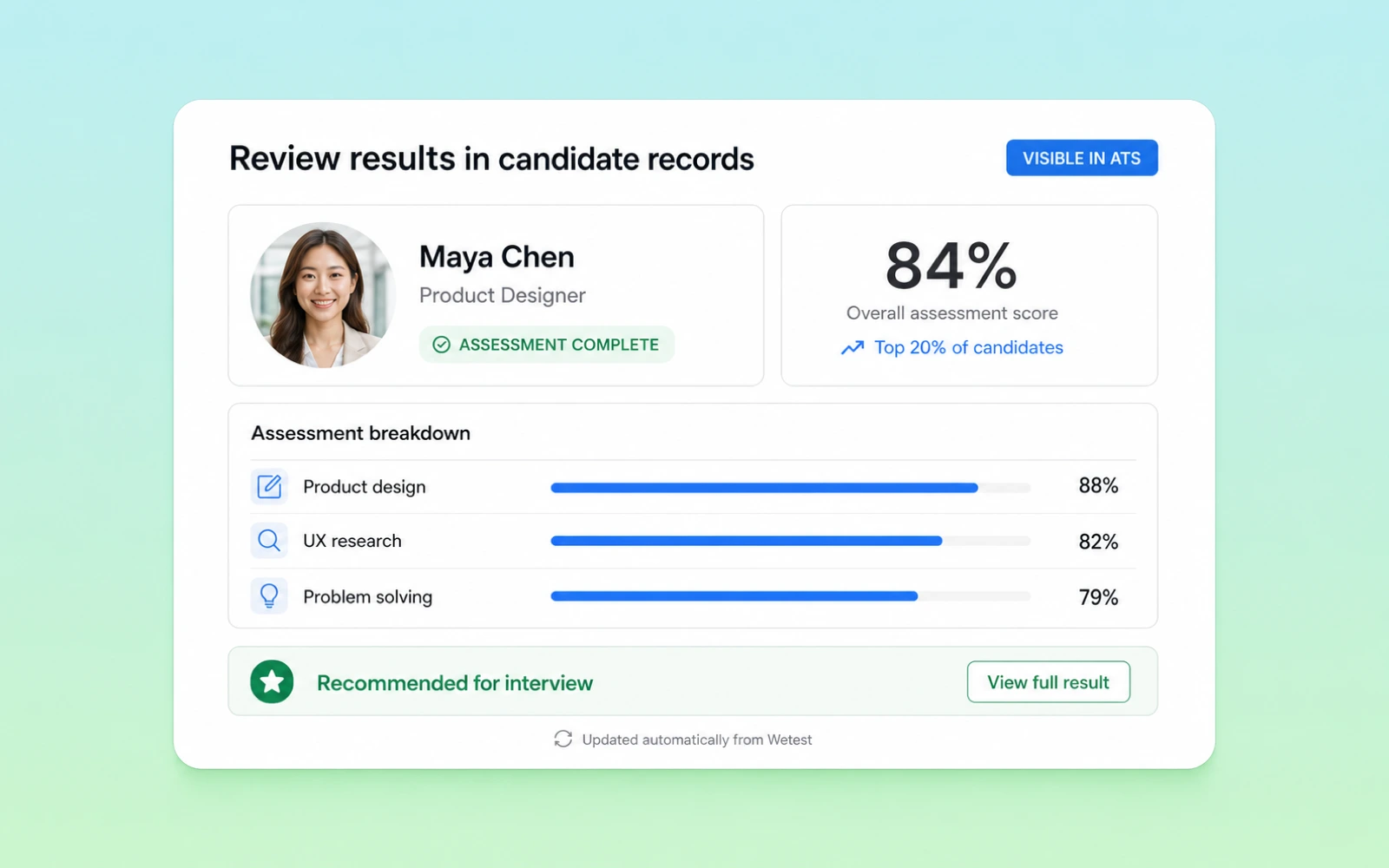1389x868 pixels.
Task: Click the Problem solving label
Action: (367, 597)
